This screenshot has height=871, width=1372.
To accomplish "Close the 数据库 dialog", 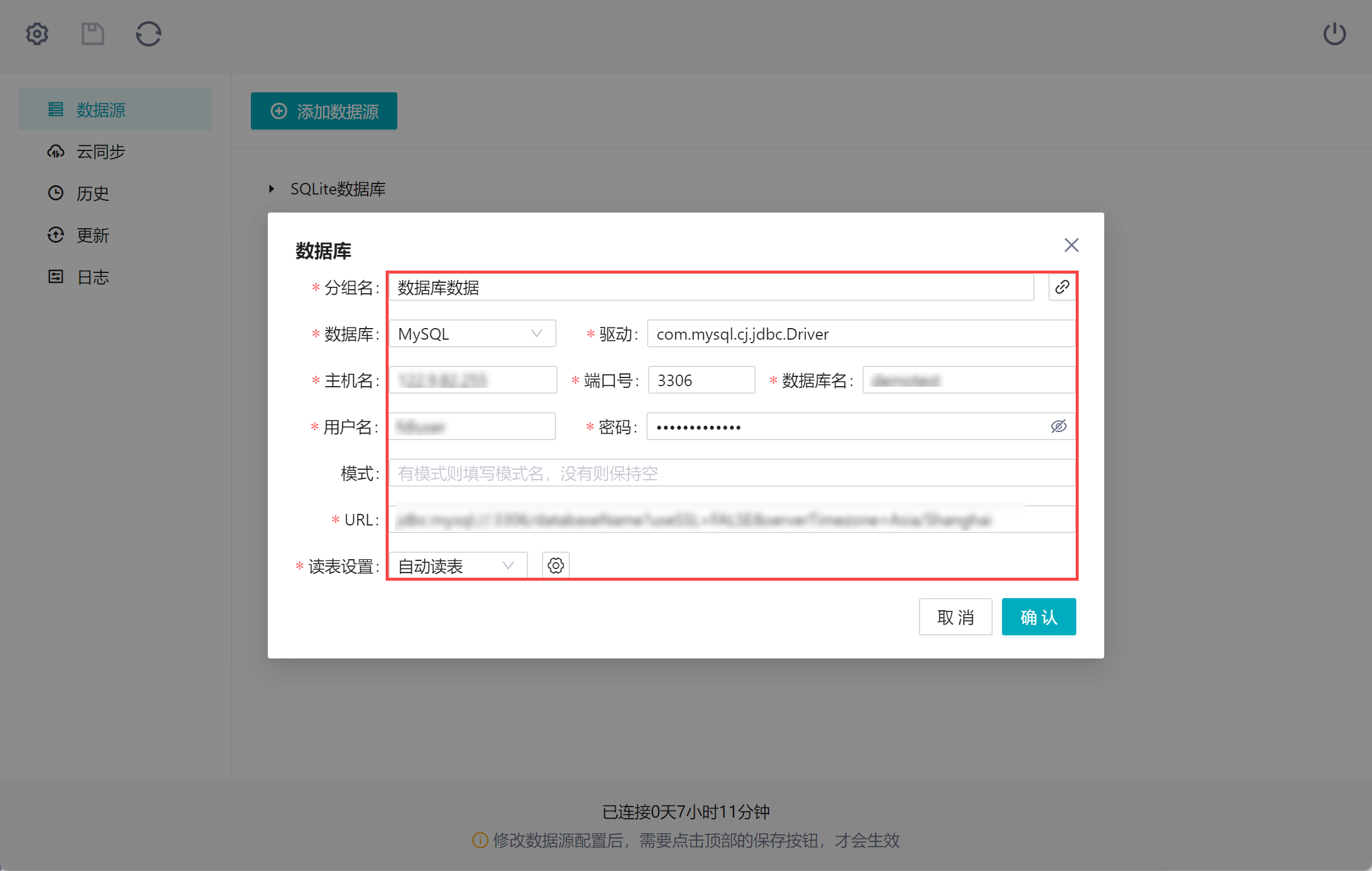I will pyautogui.click(x=1071, y=245).
